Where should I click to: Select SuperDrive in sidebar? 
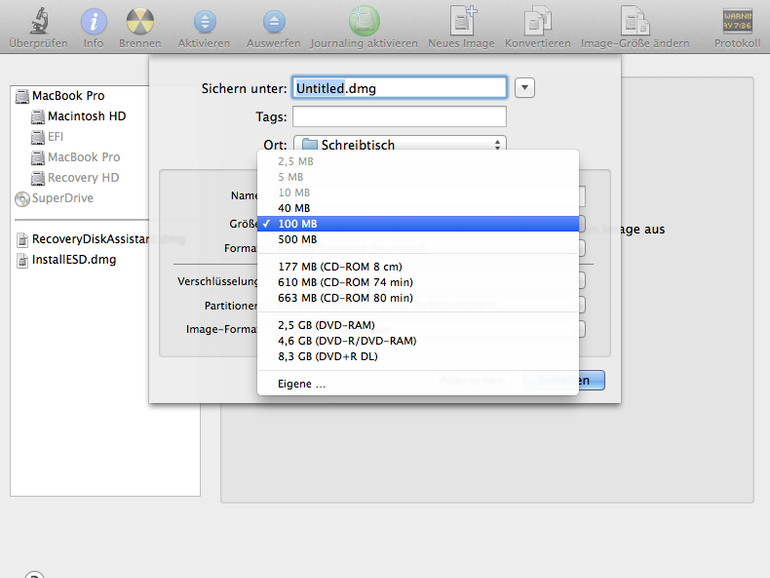coord(62,198)
